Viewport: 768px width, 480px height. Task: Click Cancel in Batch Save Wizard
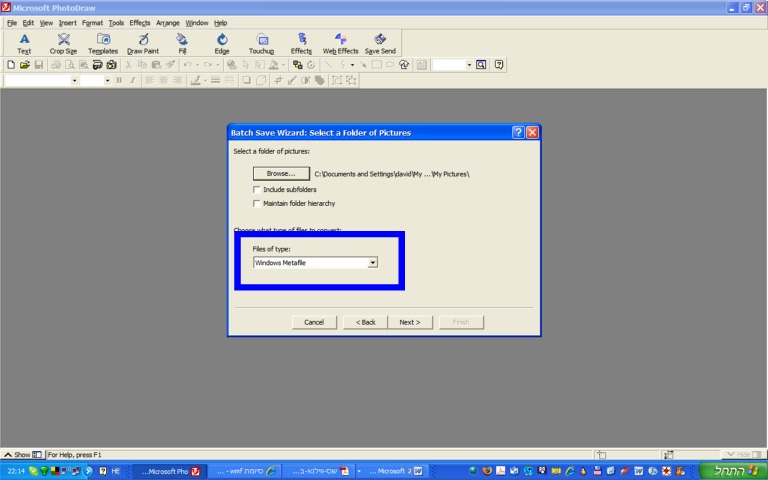[314, 322]
